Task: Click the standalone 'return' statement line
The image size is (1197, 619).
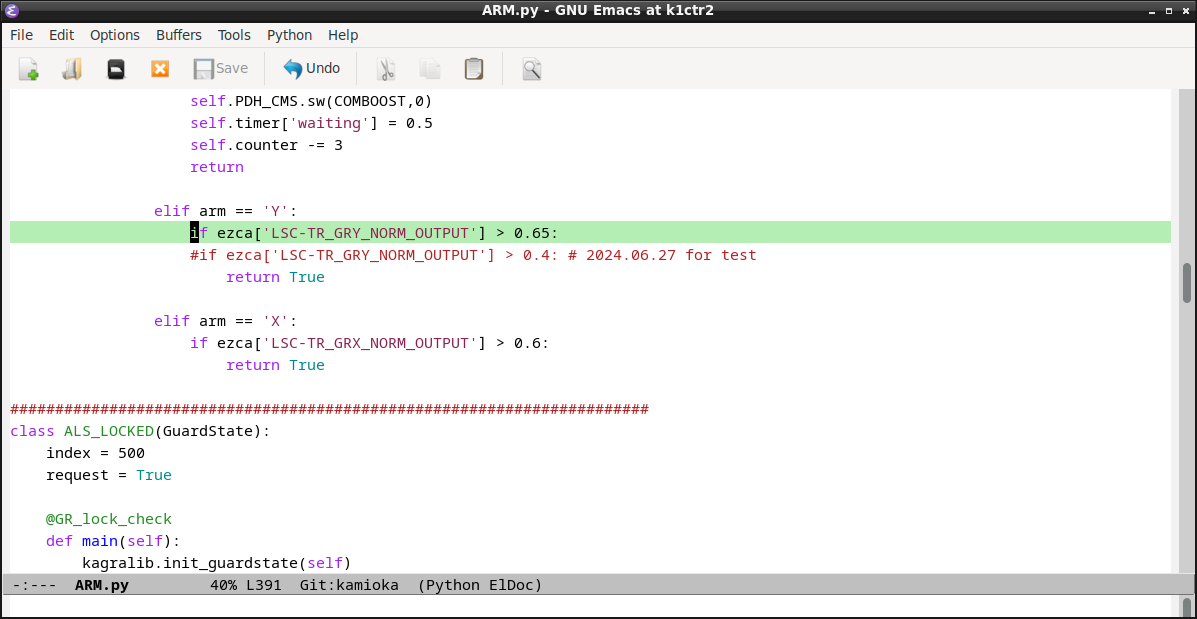Action: click(x=217, y=166)
